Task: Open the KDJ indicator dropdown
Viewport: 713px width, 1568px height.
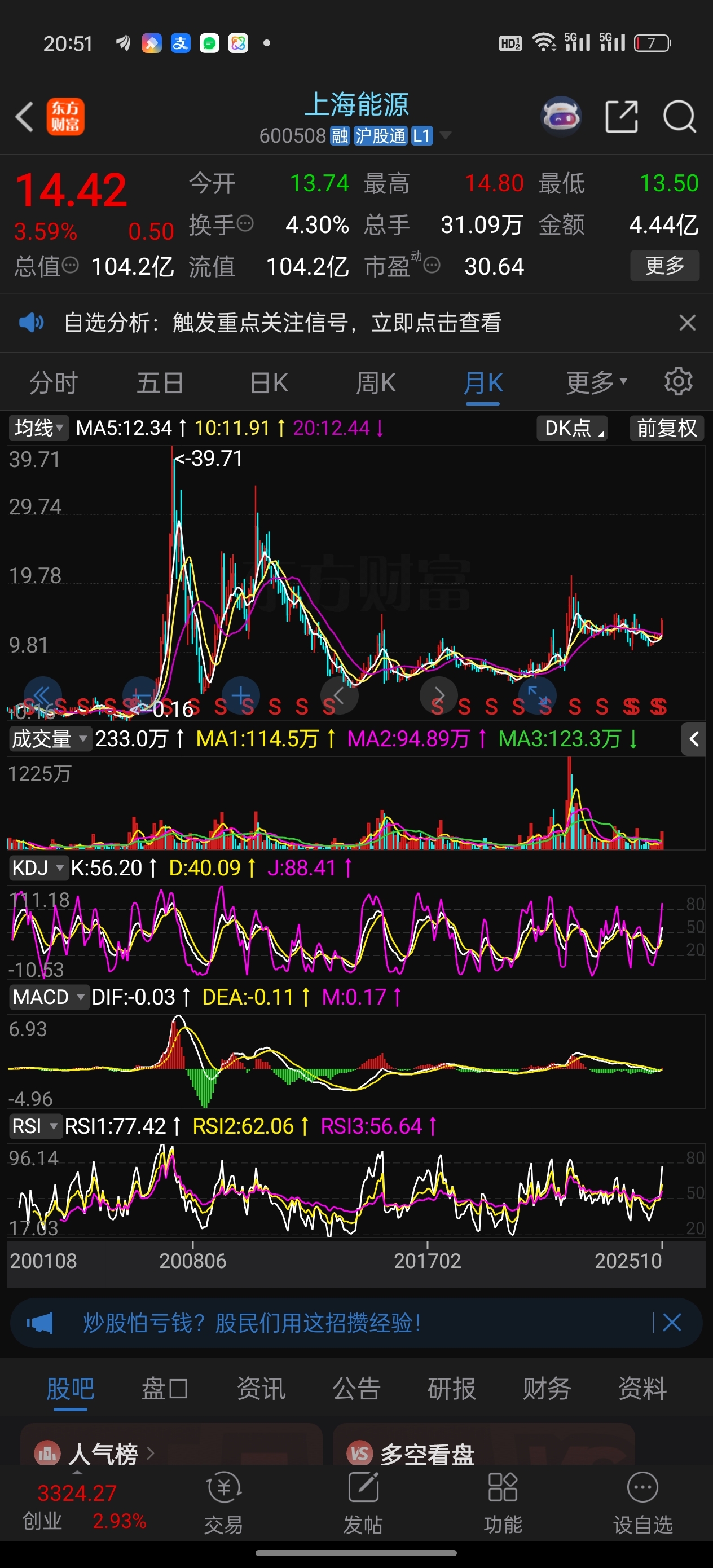Action: coord(38,867)
